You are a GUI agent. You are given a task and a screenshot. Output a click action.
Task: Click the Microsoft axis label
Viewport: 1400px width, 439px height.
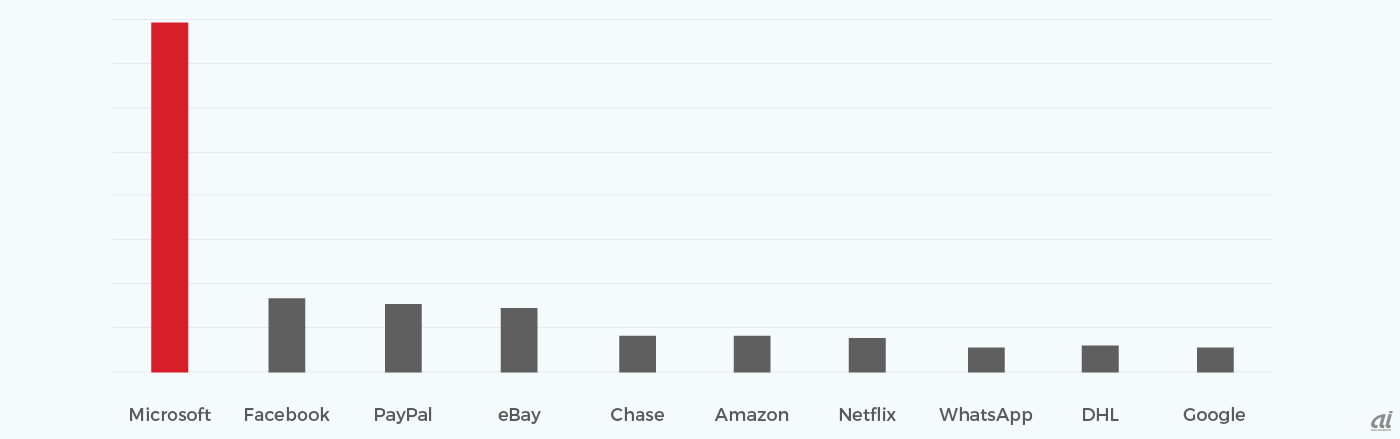point(170,415)
